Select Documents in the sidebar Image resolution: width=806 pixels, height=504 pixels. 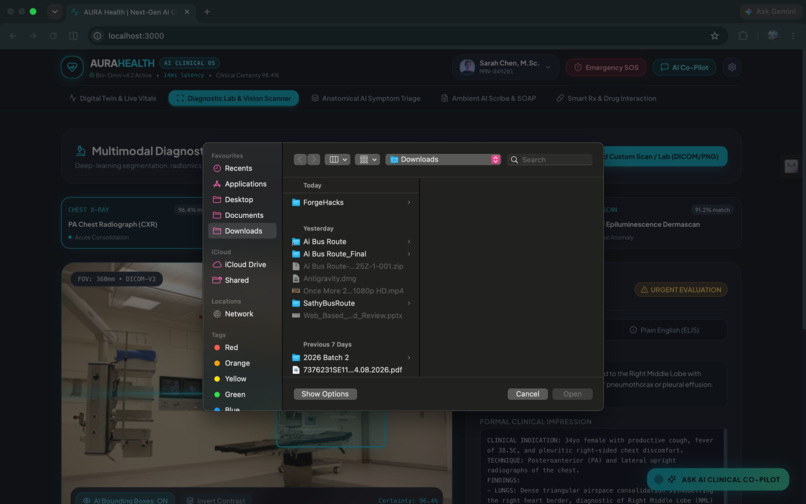click(242, 215)
